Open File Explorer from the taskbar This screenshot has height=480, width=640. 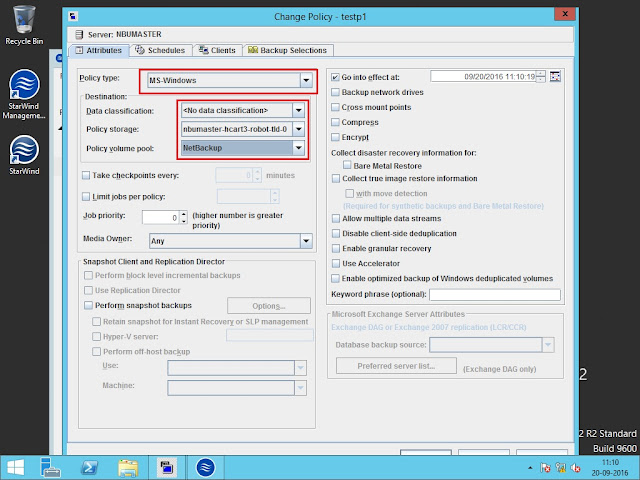[x=128, y=467]
